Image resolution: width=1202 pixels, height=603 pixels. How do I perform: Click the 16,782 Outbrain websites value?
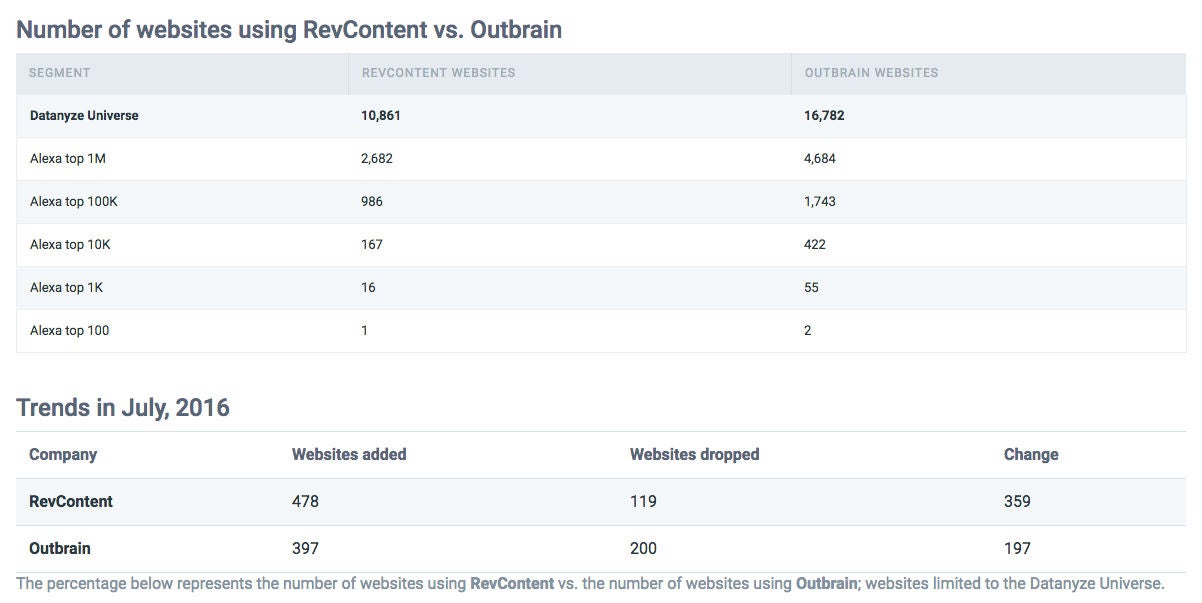point(824,116)
